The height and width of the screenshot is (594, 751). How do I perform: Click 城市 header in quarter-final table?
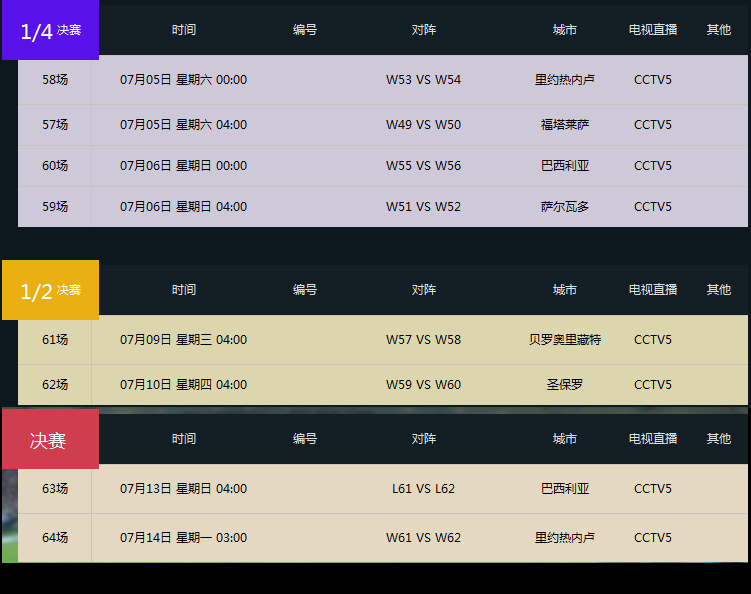[565, 30]
